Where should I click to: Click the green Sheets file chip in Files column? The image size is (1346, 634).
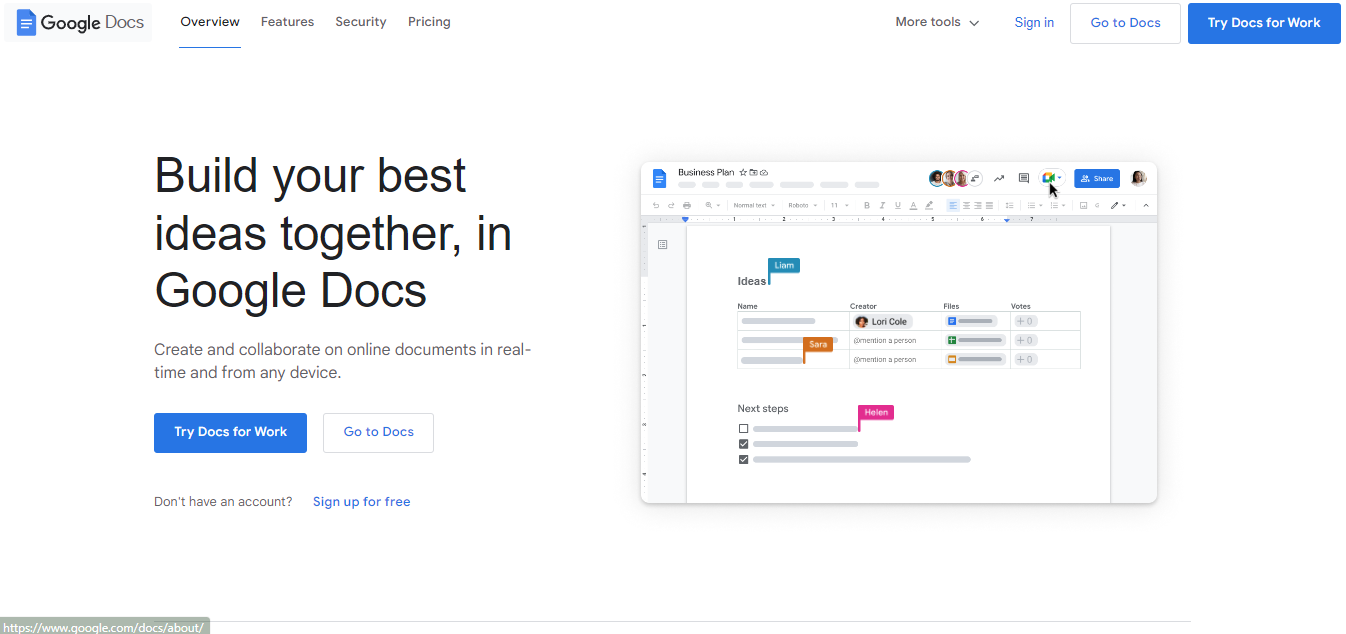point(975,340)
